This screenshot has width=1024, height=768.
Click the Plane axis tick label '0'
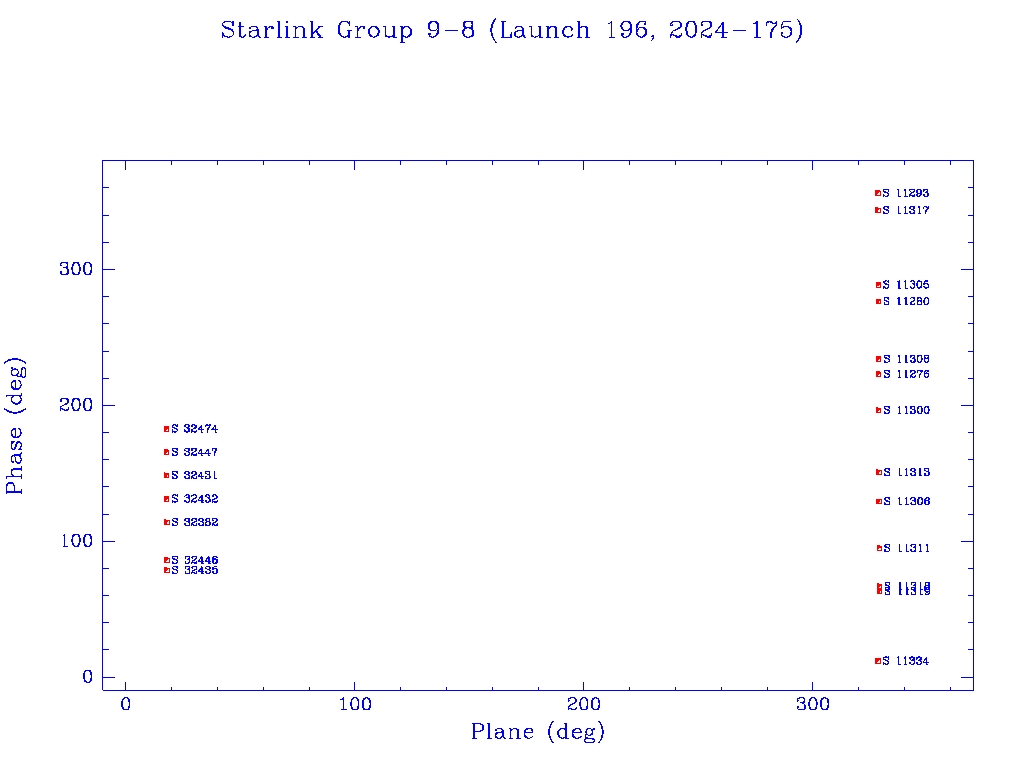pyautogui.click(x=125, y=704)
